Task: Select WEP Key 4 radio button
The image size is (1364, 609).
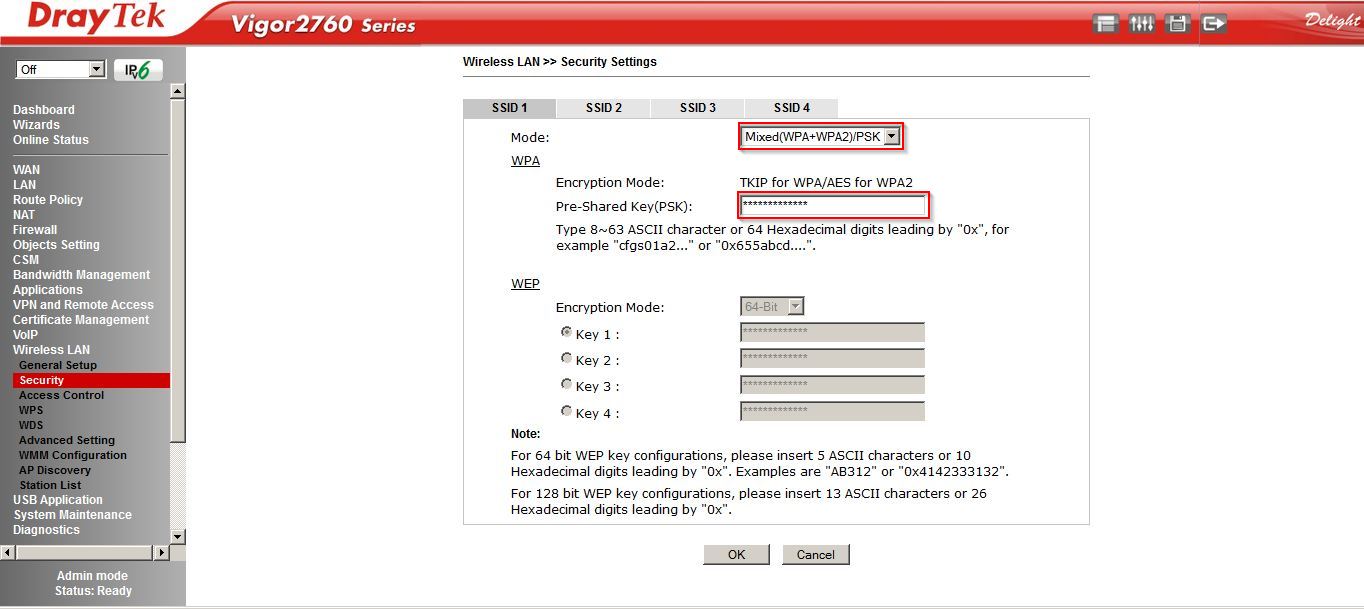Action: (567, 411)
